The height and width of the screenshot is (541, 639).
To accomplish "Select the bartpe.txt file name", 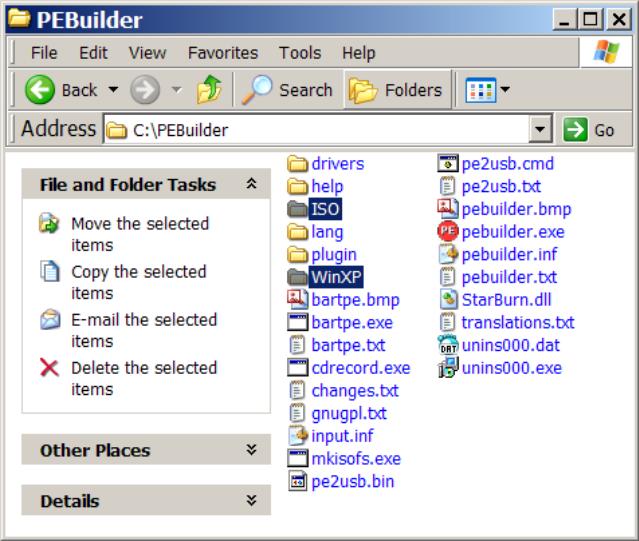I will point(348,345).
